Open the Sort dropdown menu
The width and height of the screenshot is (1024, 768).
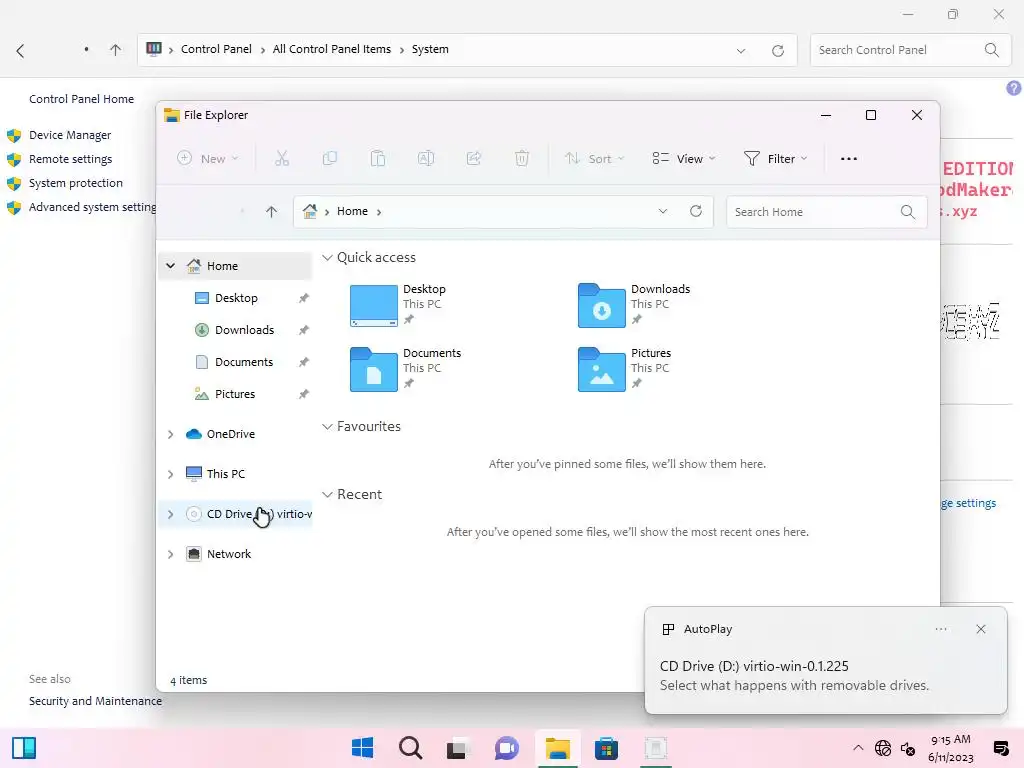pos(595,159)
